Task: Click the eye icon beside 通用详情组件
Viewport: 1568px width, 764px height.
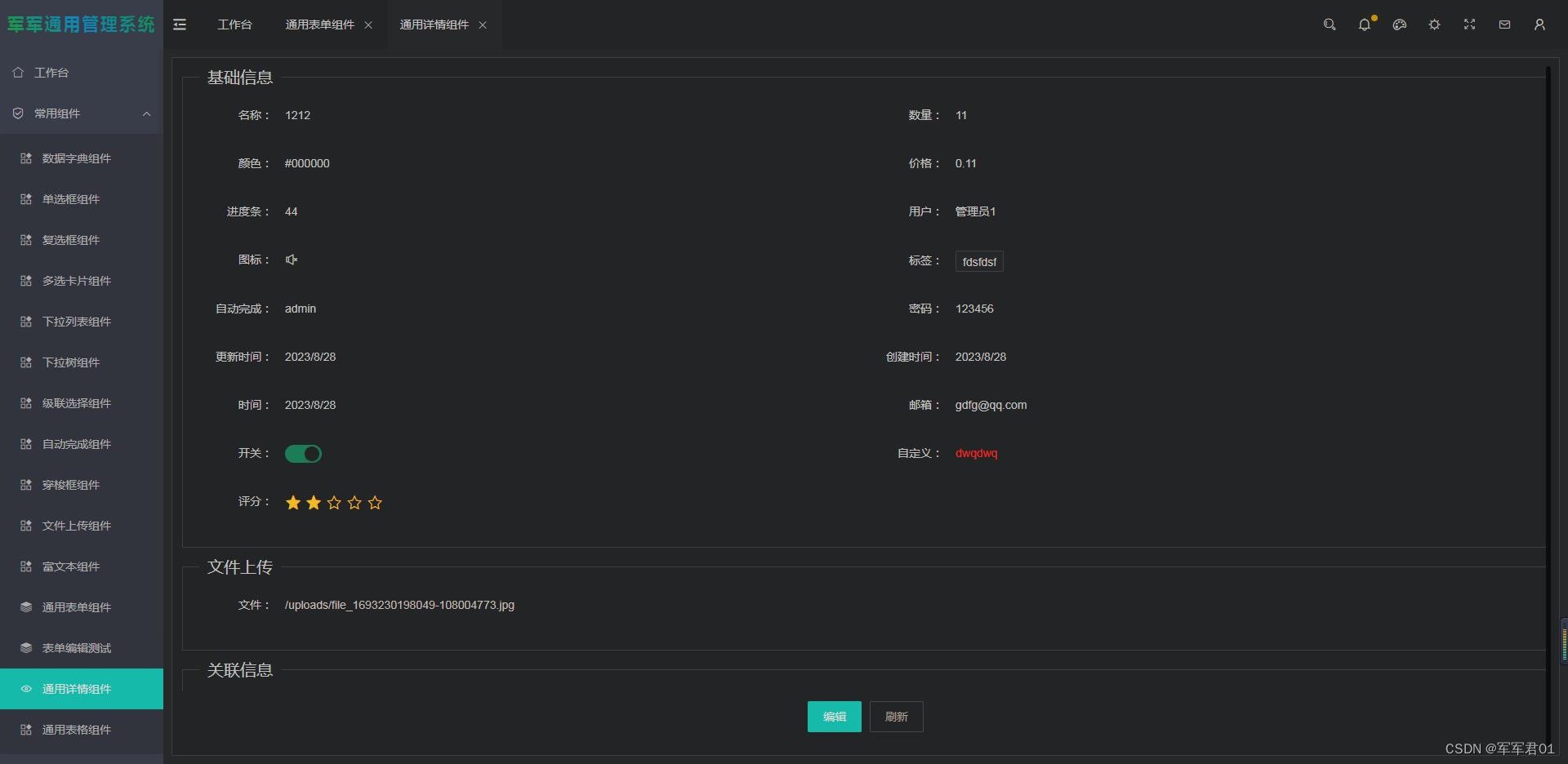Action: [x=26, y=689]
